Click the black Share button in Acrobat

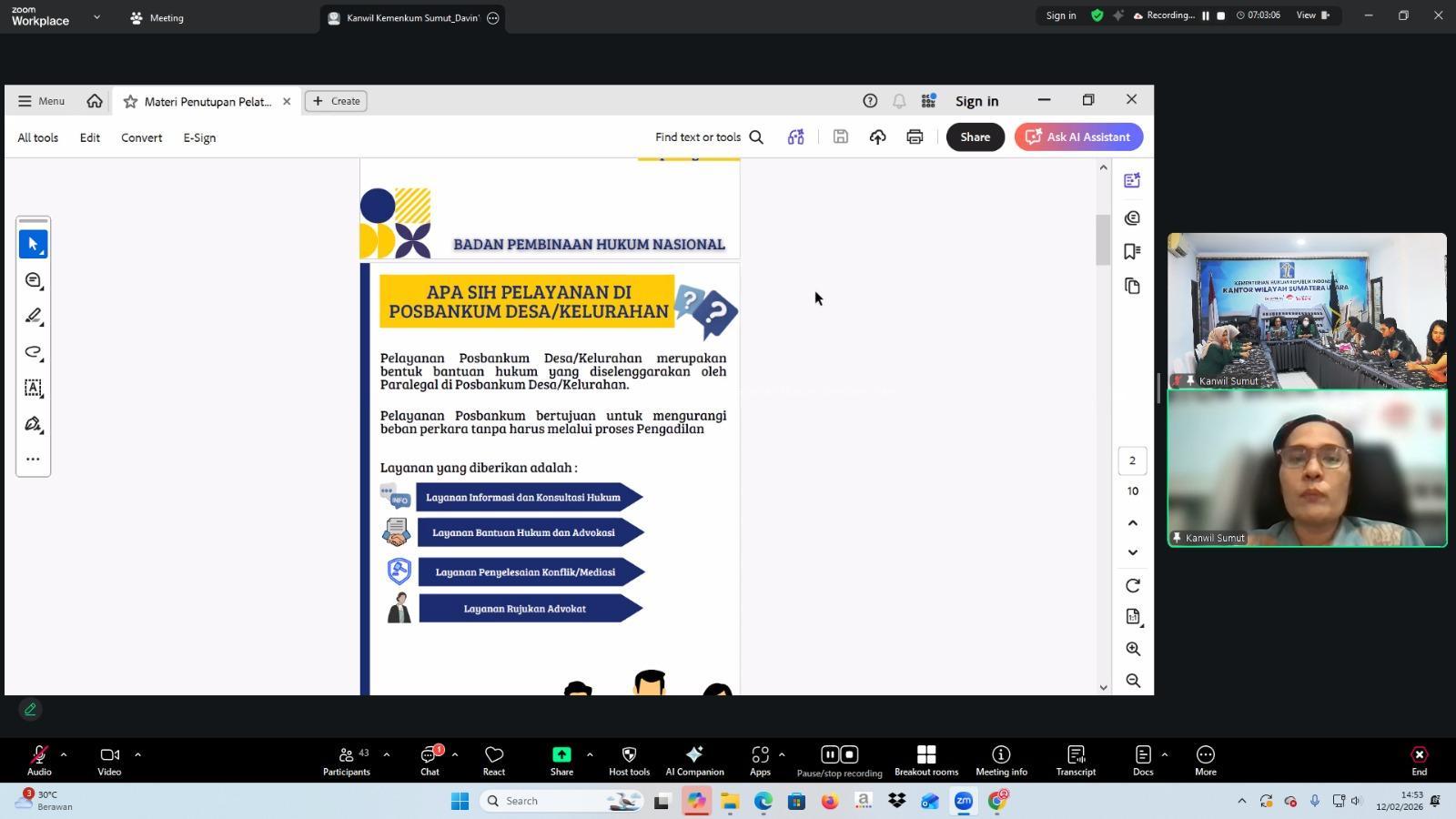[975, 137]
